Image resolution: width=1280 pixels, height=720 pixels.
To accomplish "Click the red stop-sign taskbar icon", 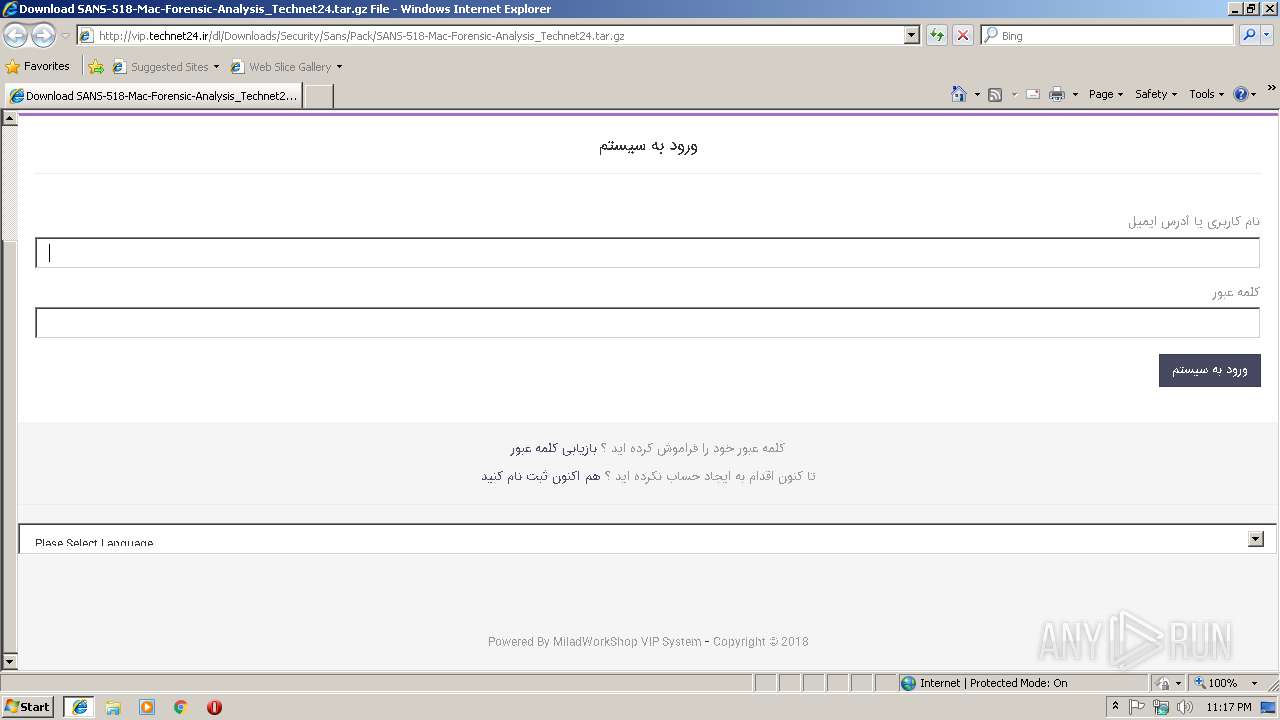I will [214, 707].
